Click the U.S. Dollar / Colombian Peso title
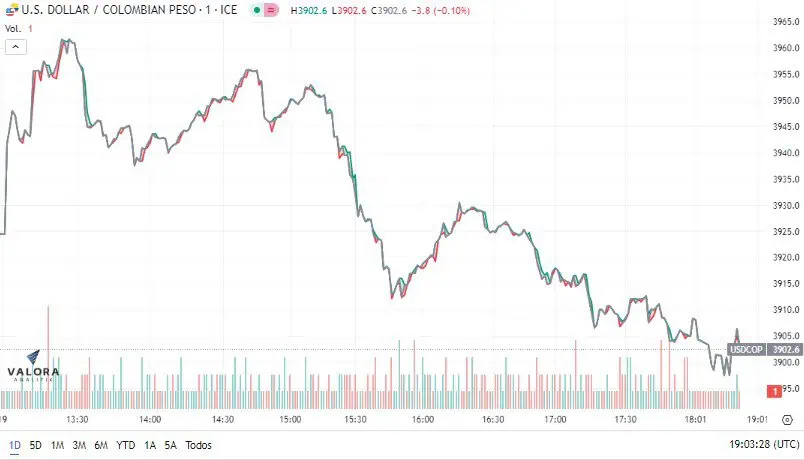The height and width of the screenshot is (460, 804). 129,10
